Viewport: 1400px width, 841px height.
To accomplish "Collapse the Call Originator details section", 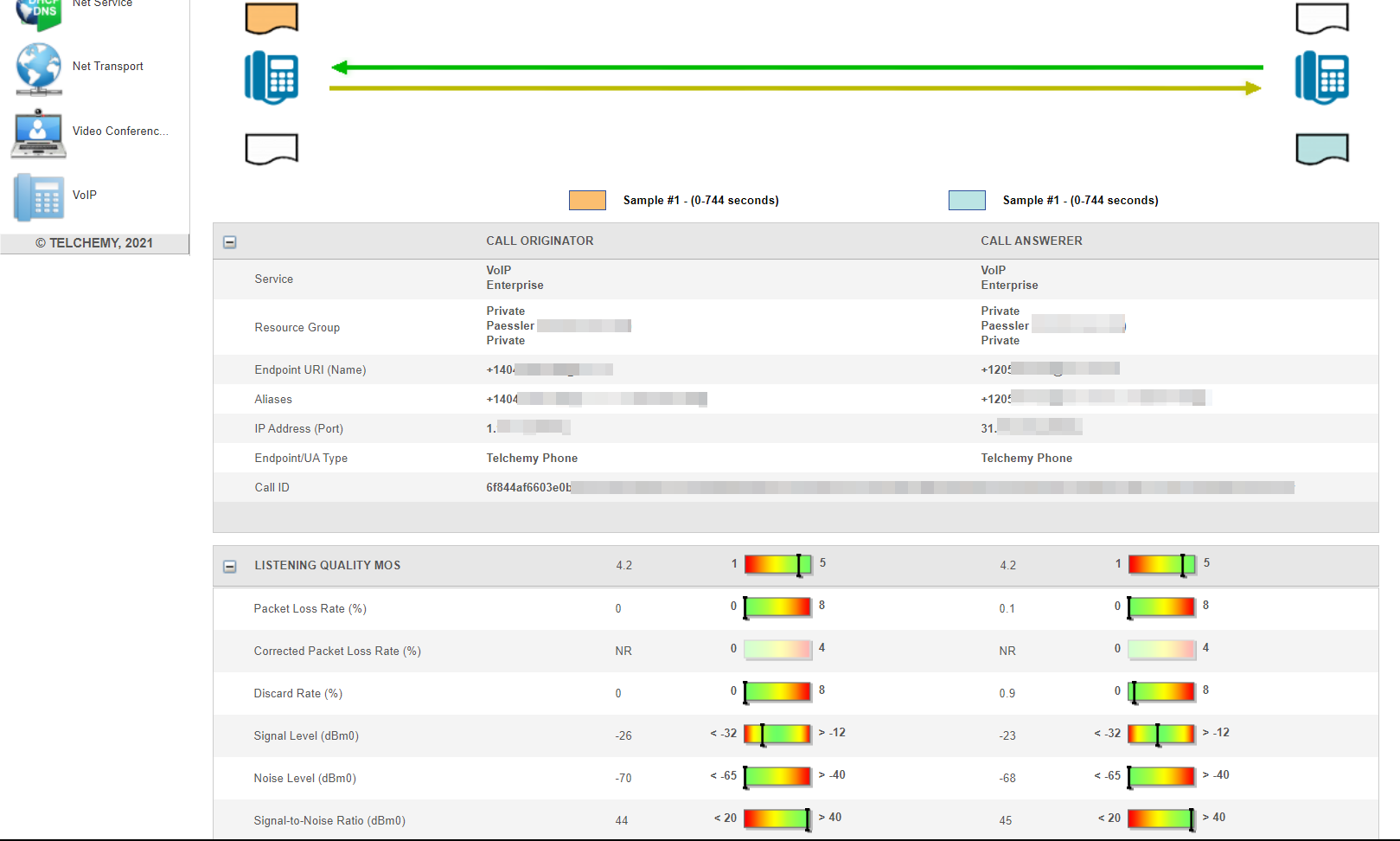I will (230, 242).
